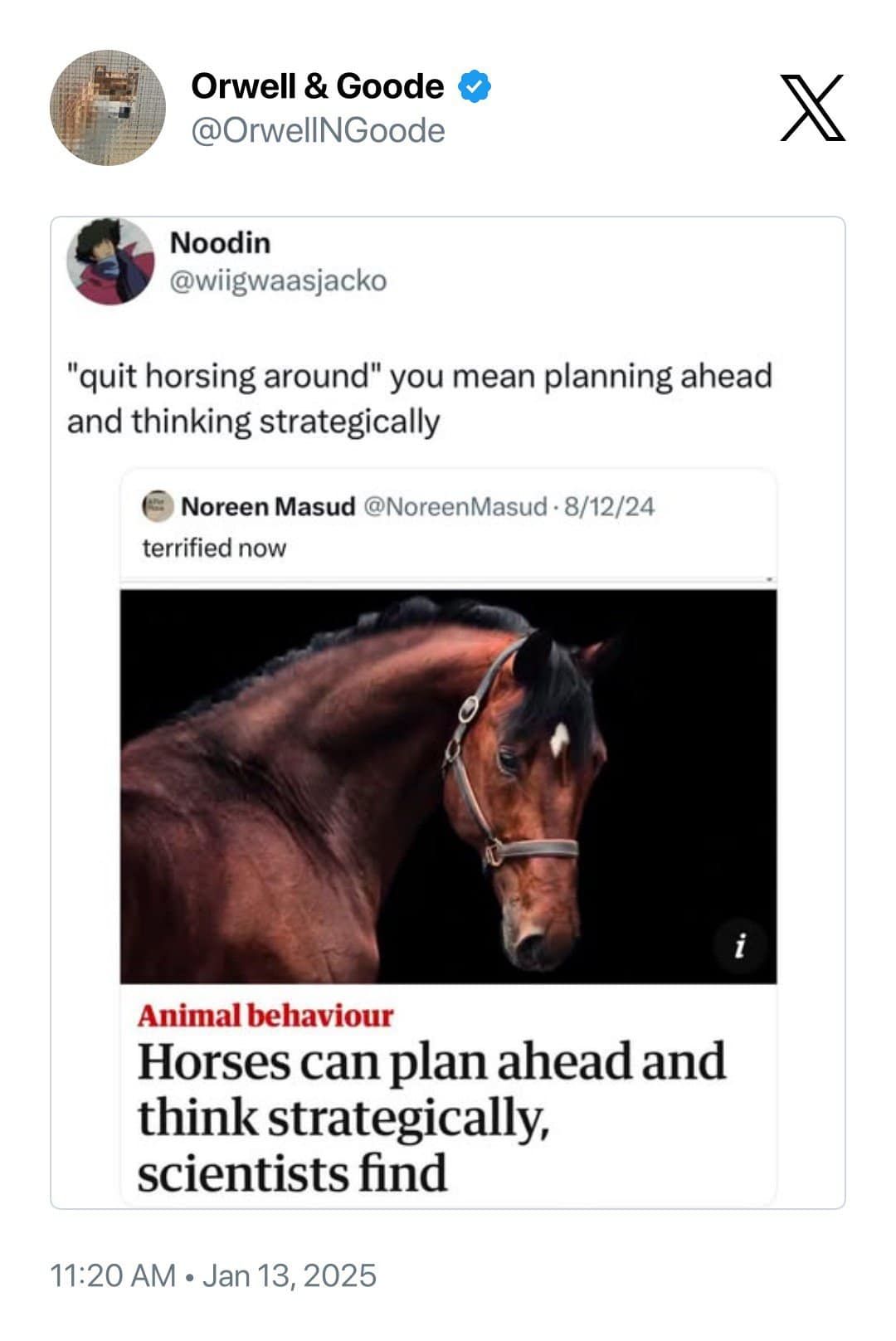Open the @OrwellNGoode profile handle

click(x=315, y=129)
